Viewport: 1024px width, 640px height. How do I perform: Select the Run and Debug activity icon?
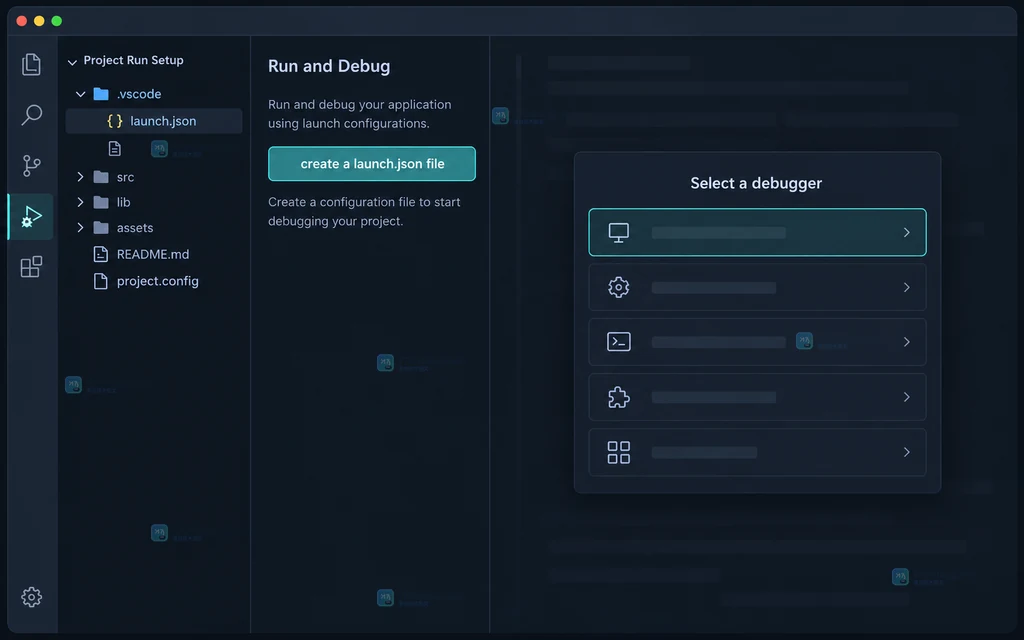pyautogui.click(x=31, y=217)
